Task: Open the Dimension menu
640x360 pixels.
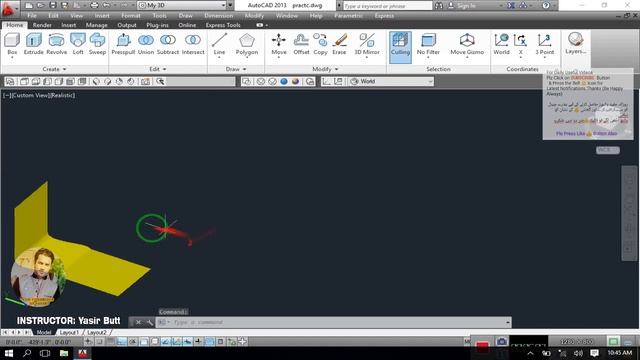Action: pos(218,16)
